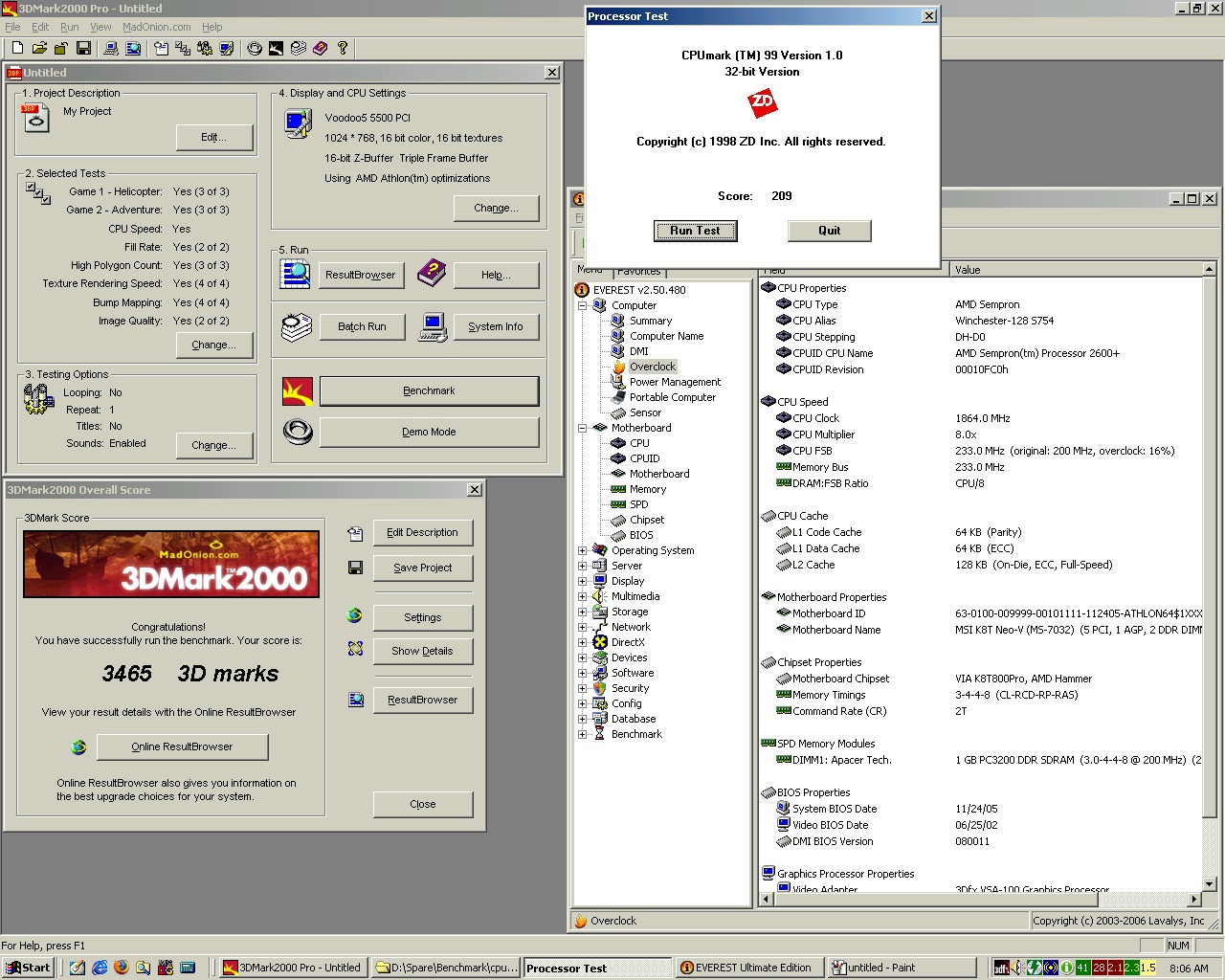Click the Firefox icon in quick launch

(122, 968)
